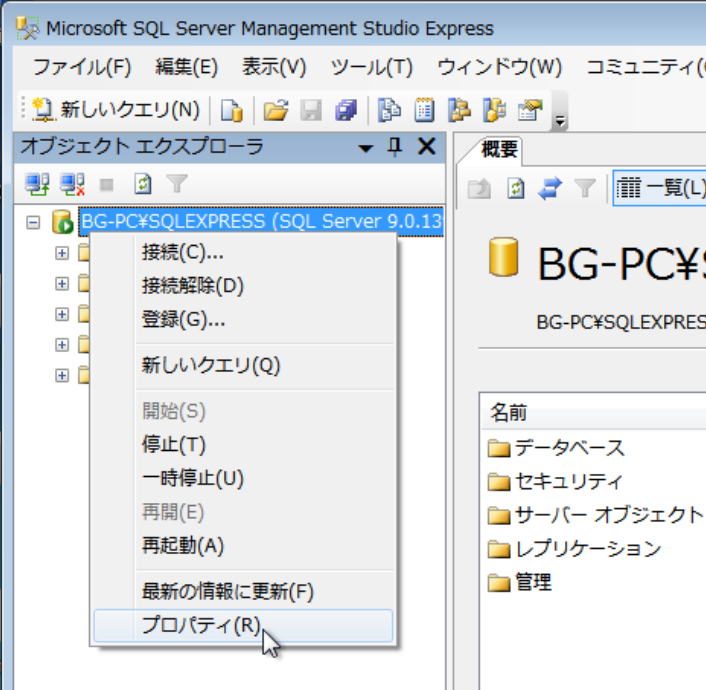Click Filter funnel icon in Object Explorer
Image resolution: width=706 pixels, height=690 pixels.
[177, 184]
